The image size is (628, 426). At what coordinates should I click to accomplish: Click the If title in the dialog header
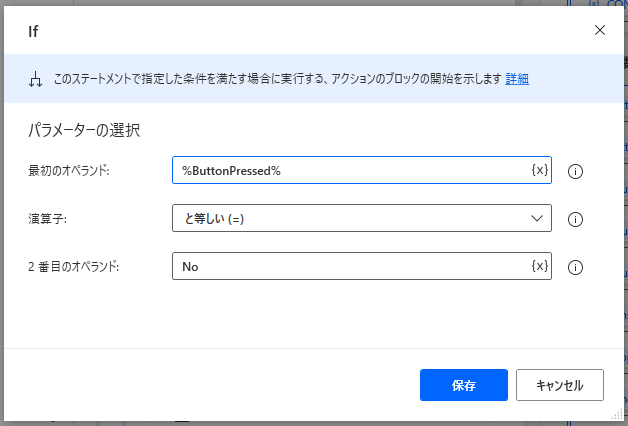point(34,31)
